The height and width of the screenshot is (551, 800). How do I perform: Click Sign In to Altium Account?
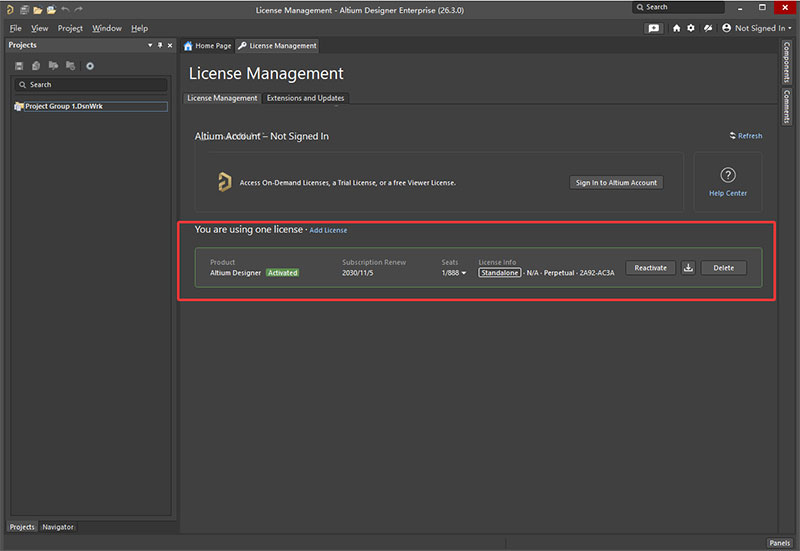coord(616,183)
